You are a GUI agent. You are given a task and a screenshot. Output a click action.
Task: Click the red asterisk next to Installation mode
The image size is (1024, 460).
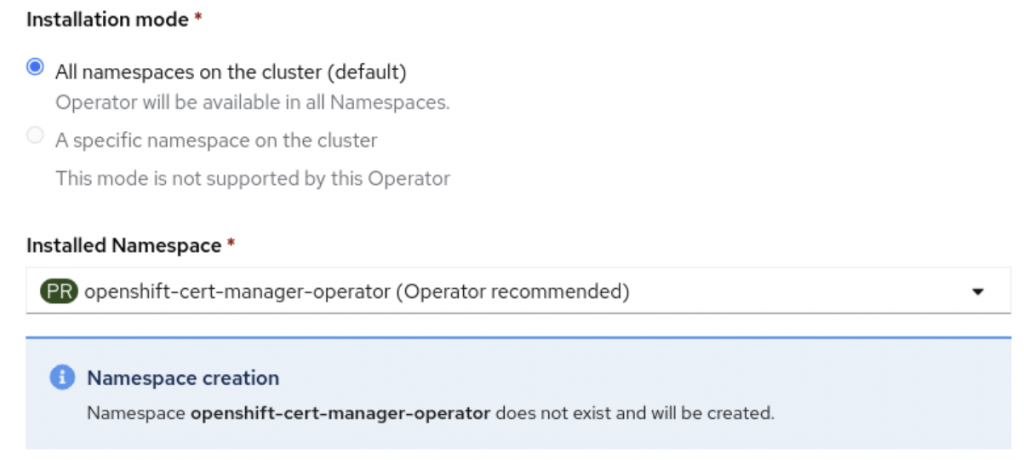(x=199, y=17)
